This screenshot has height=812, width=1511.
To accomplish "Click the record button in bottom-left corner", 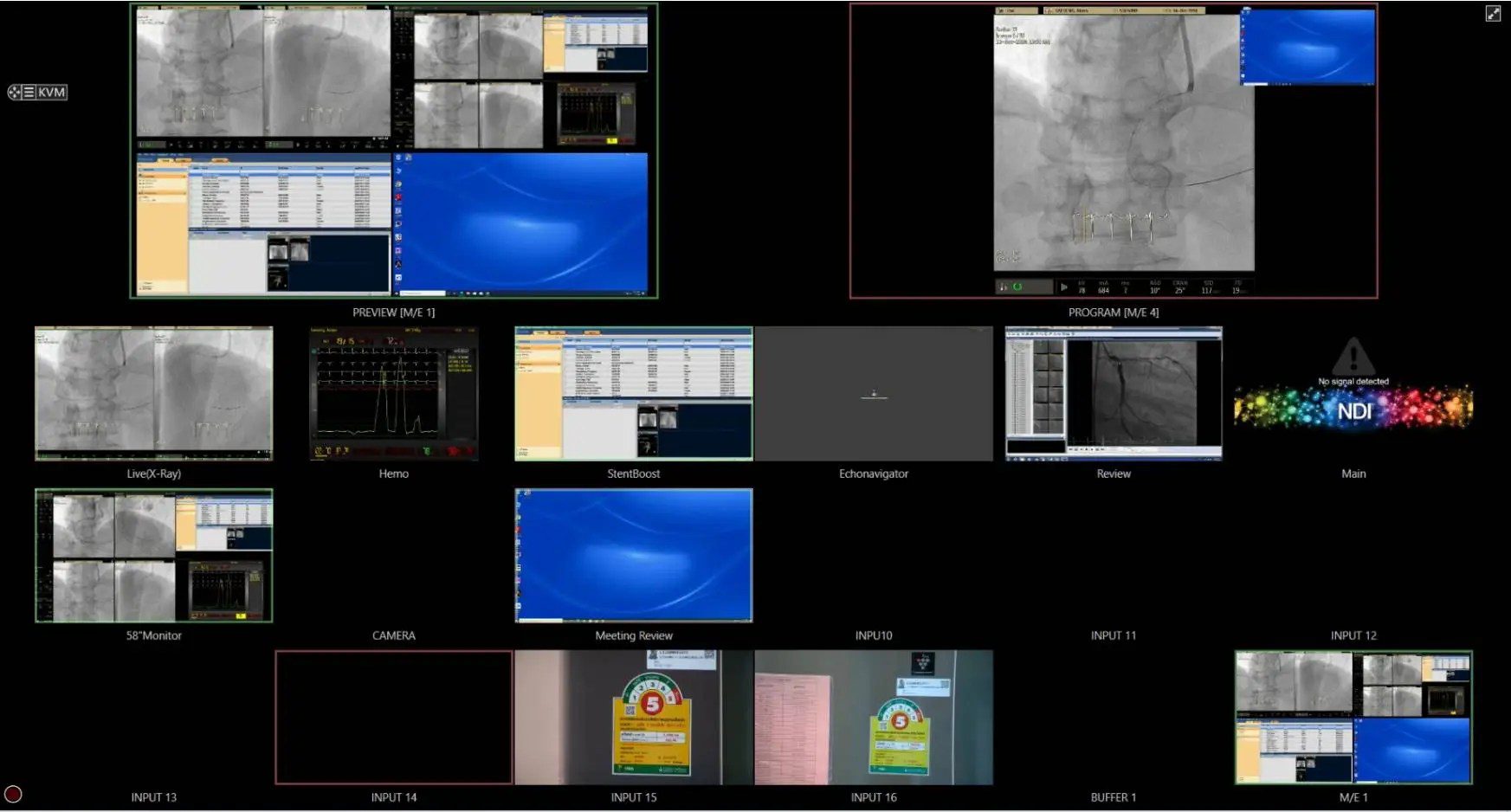I will pos(13,794).
